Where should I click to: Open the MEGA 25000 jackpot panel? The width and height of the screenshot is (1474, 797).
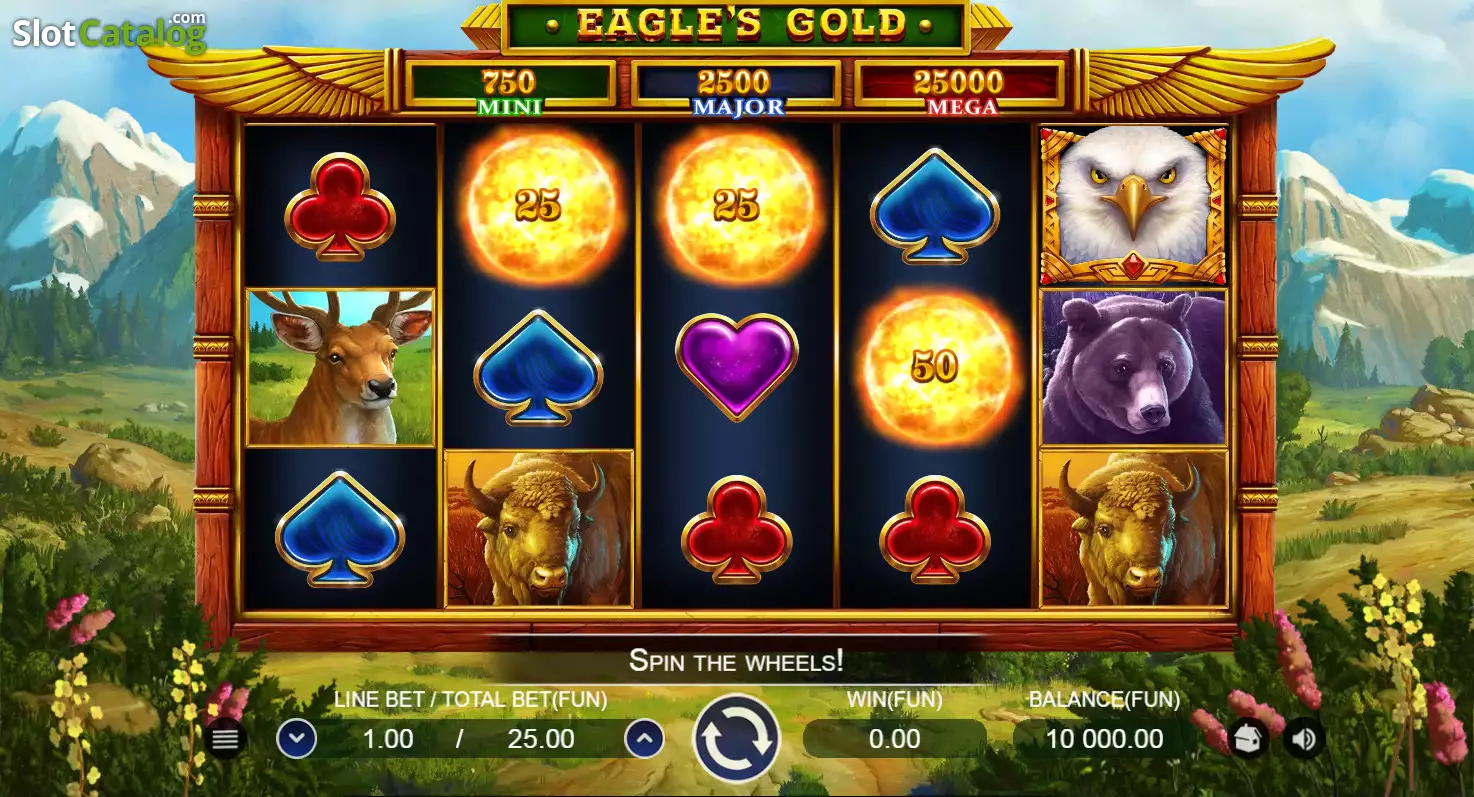pos(960,88)
